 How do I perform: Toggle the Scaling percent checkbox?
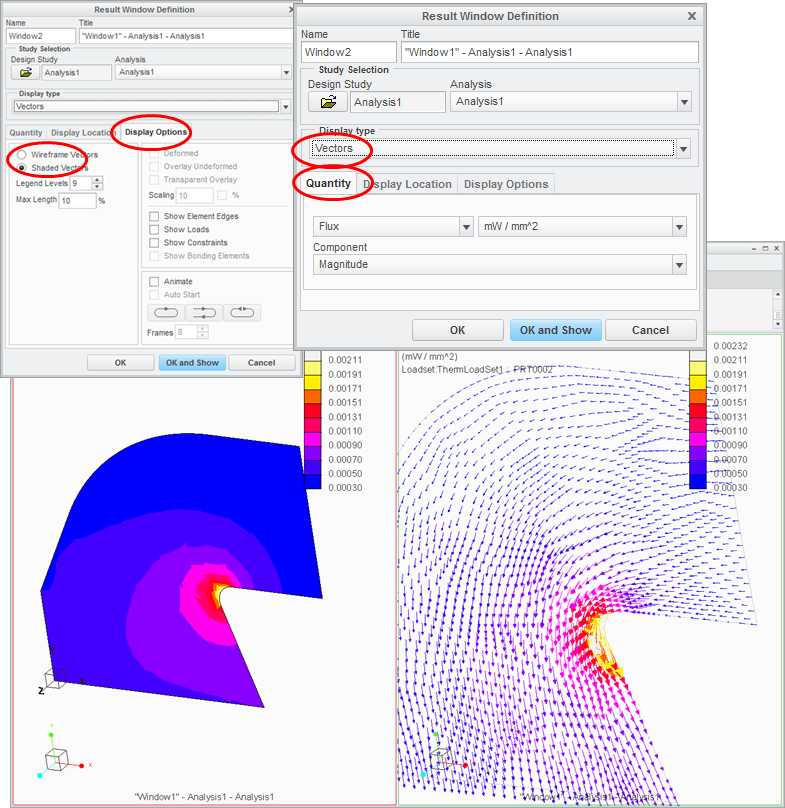[222, 195]
